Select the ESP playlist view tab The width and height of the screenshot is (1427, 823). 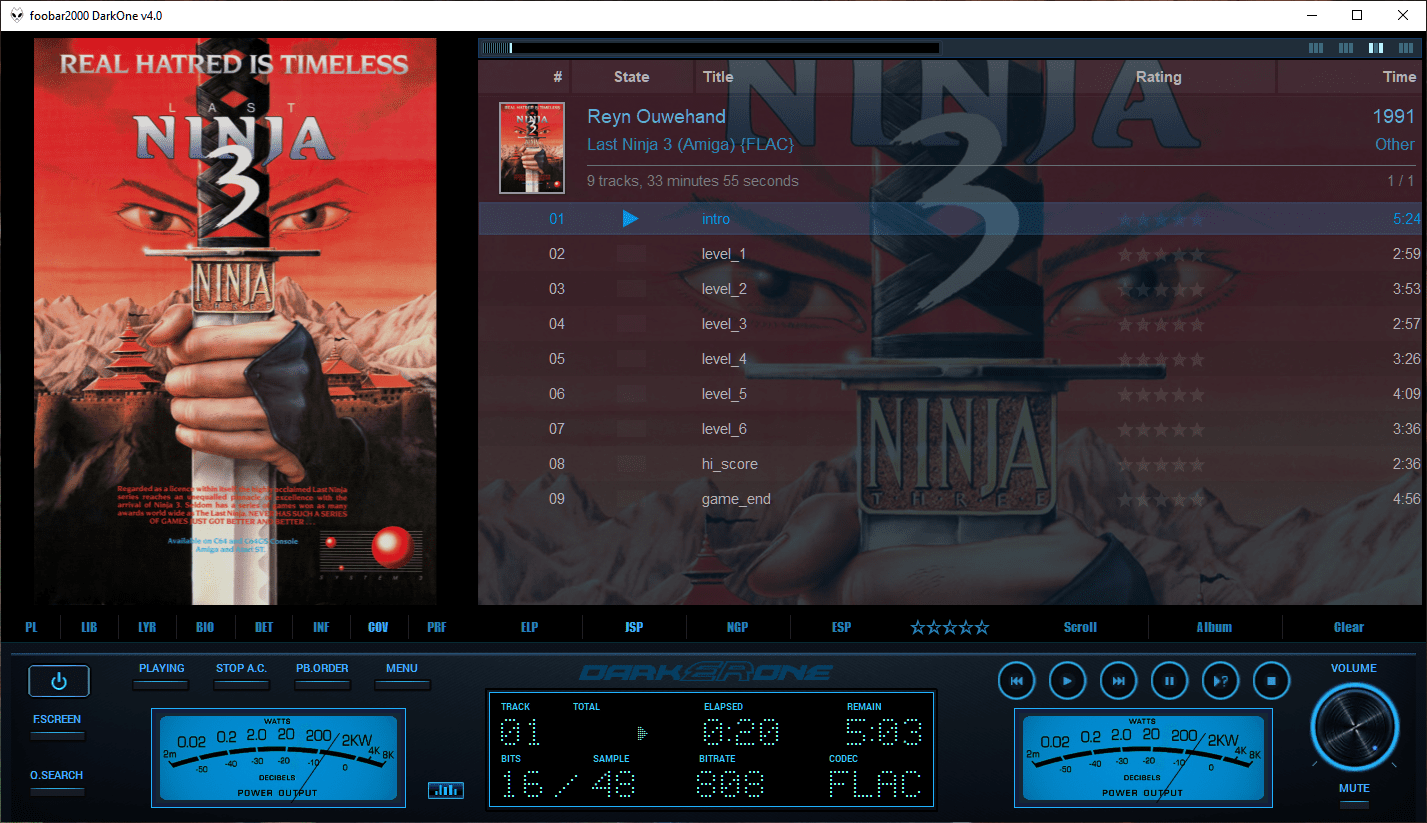click(842, 628)
